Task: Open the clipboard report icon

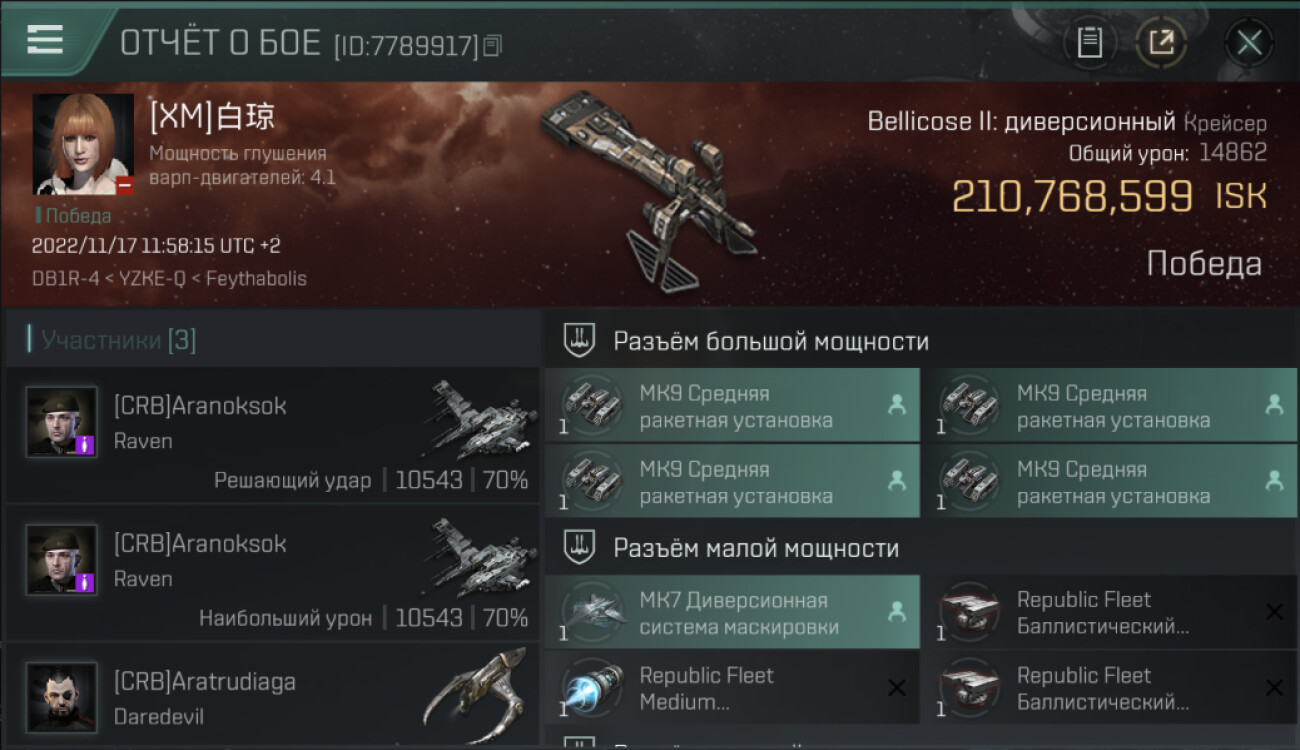Action: (1089, 43)
